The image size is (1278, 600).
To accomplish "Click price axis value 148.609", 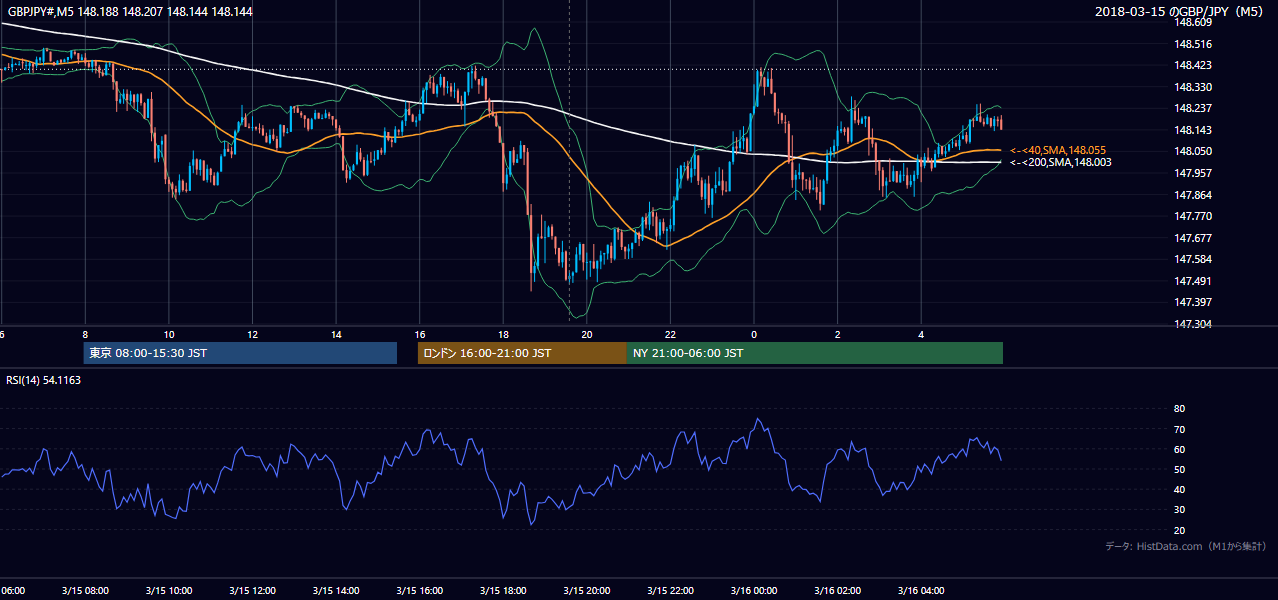I will coord(1192,22).
